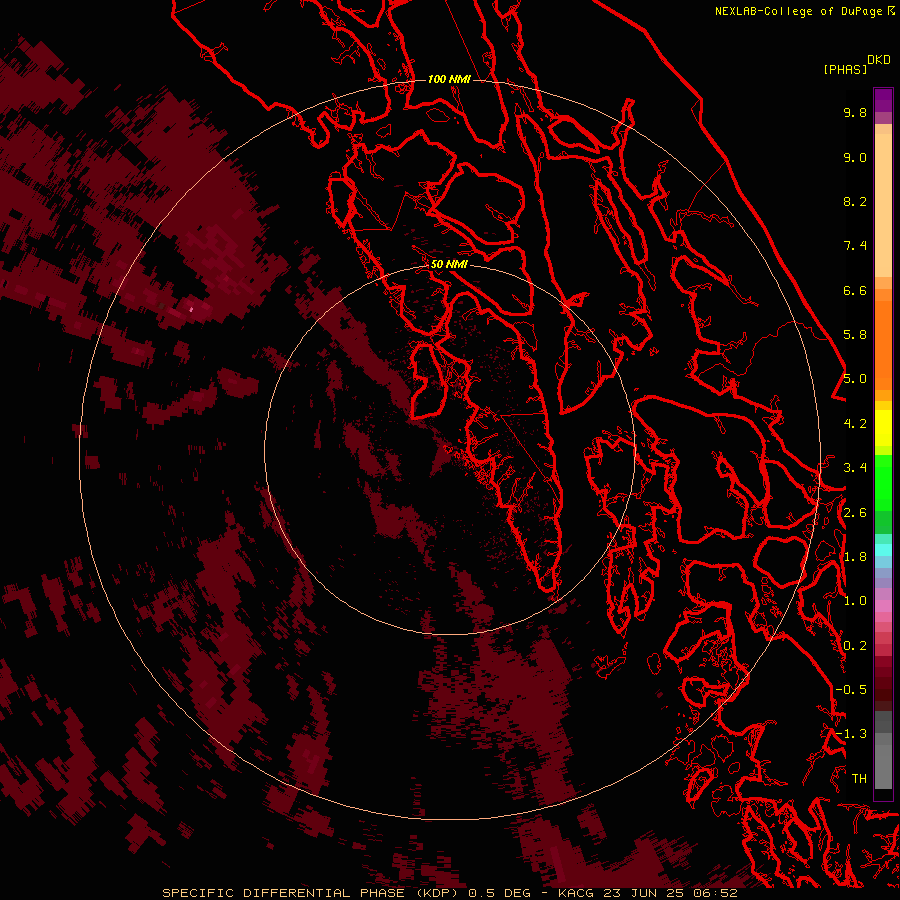Click the 5.8 value on the color scale
The image size is (900, 900).
(x=855, y=335)
